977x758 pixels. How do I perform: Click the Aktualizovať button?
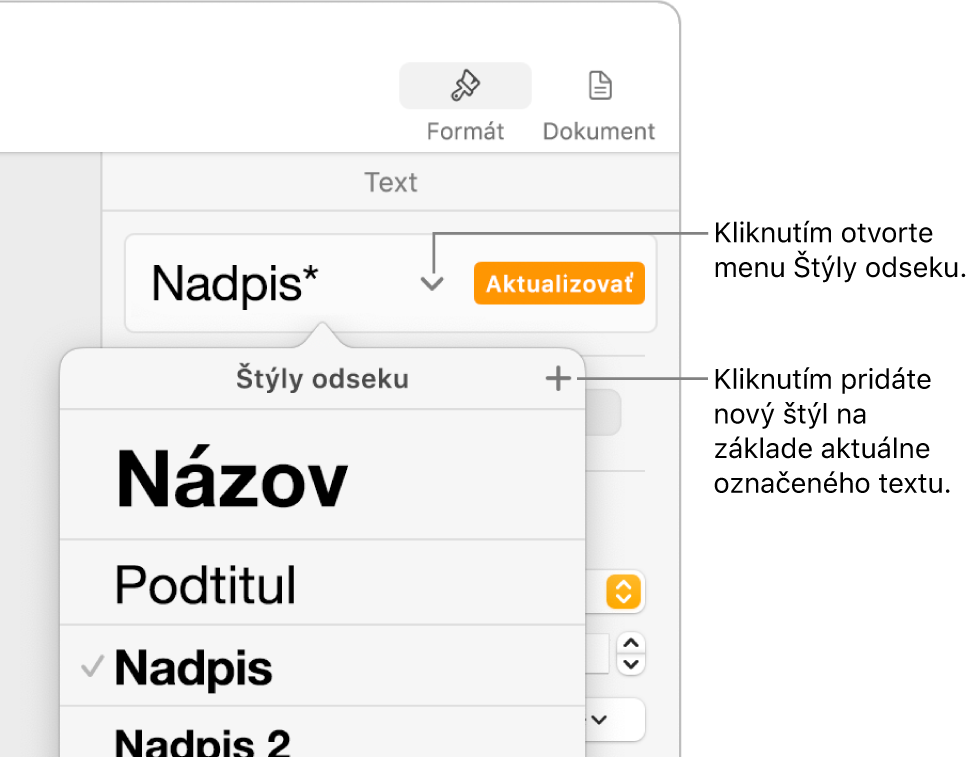559,283
